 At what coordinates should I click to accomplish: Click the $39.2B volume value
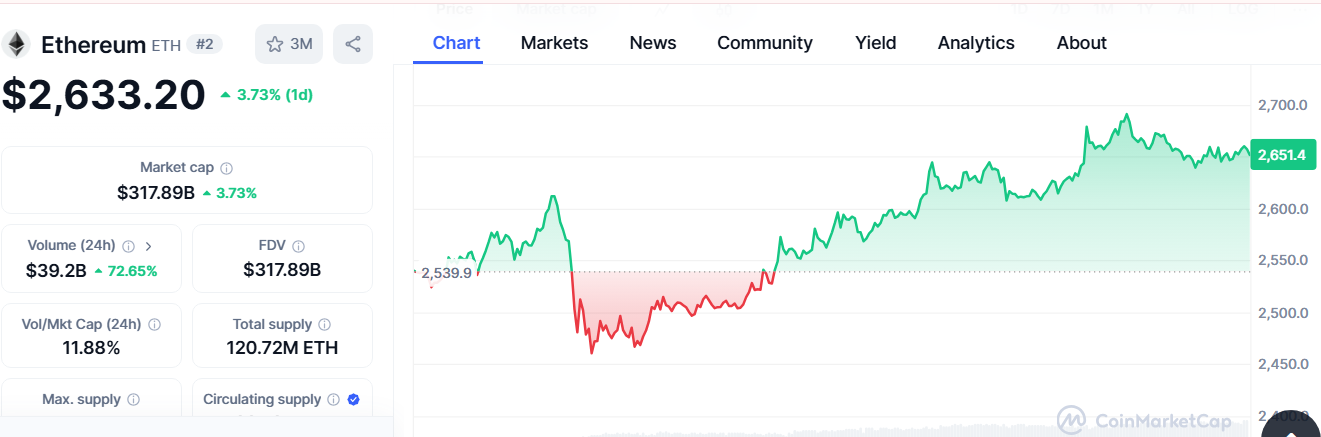pos(56,270)
